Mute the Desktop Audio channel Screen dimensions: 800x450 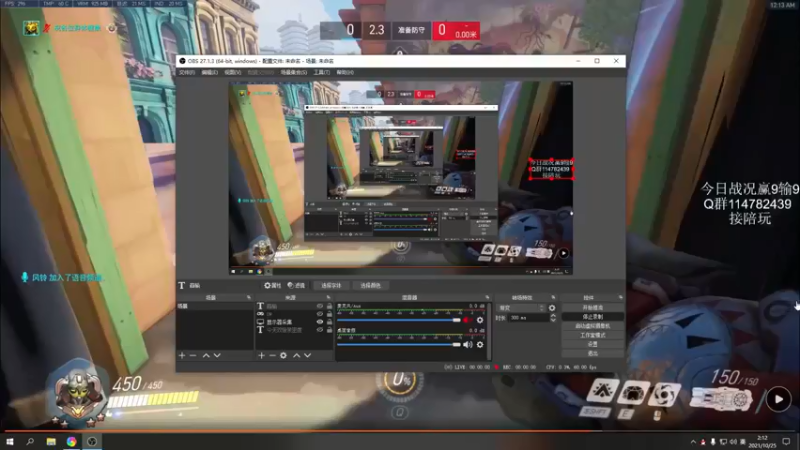click(467, 344)
